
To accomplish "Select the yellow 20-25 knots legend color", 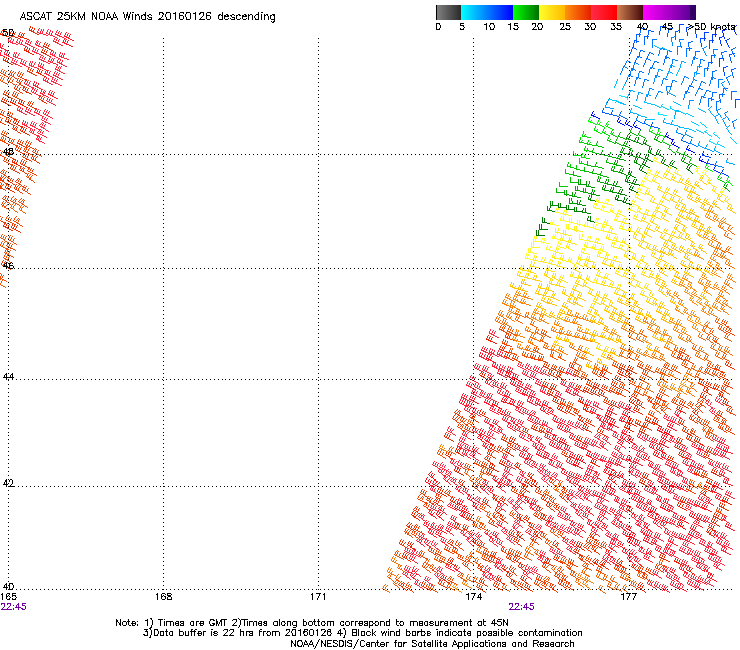I will coord(552,12).
